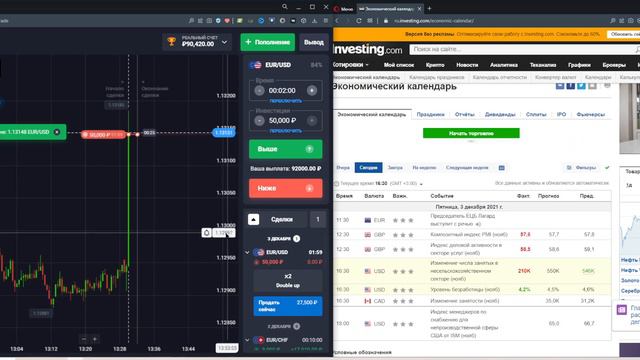Click the green Начать торговлю button
The width and height of the screenshot is (640, 360).
point(471,133)
